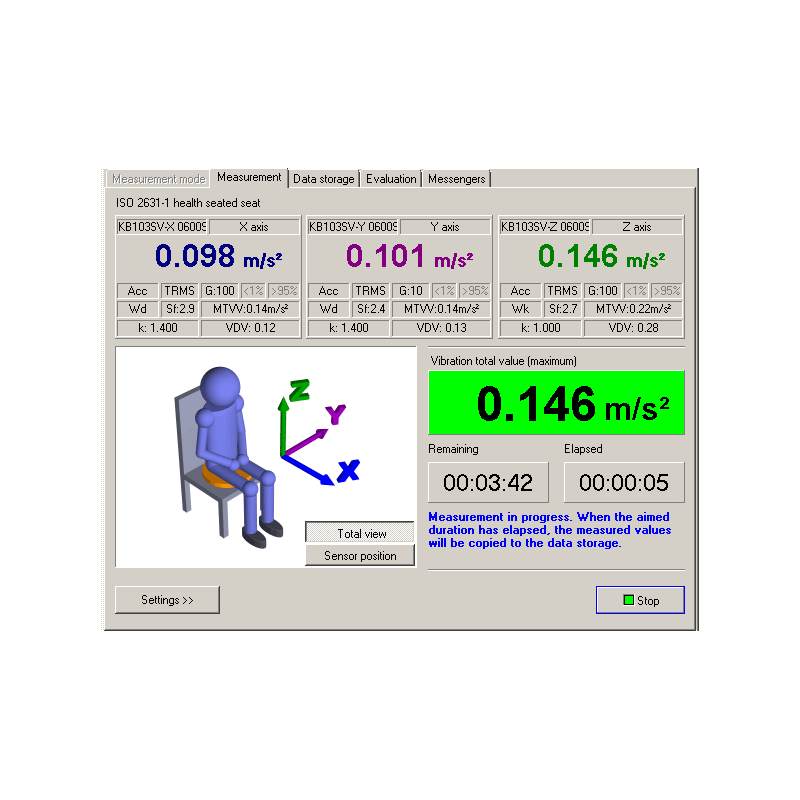Toggle the Total view button
The image size is (800, 800).
coord(360,534)
